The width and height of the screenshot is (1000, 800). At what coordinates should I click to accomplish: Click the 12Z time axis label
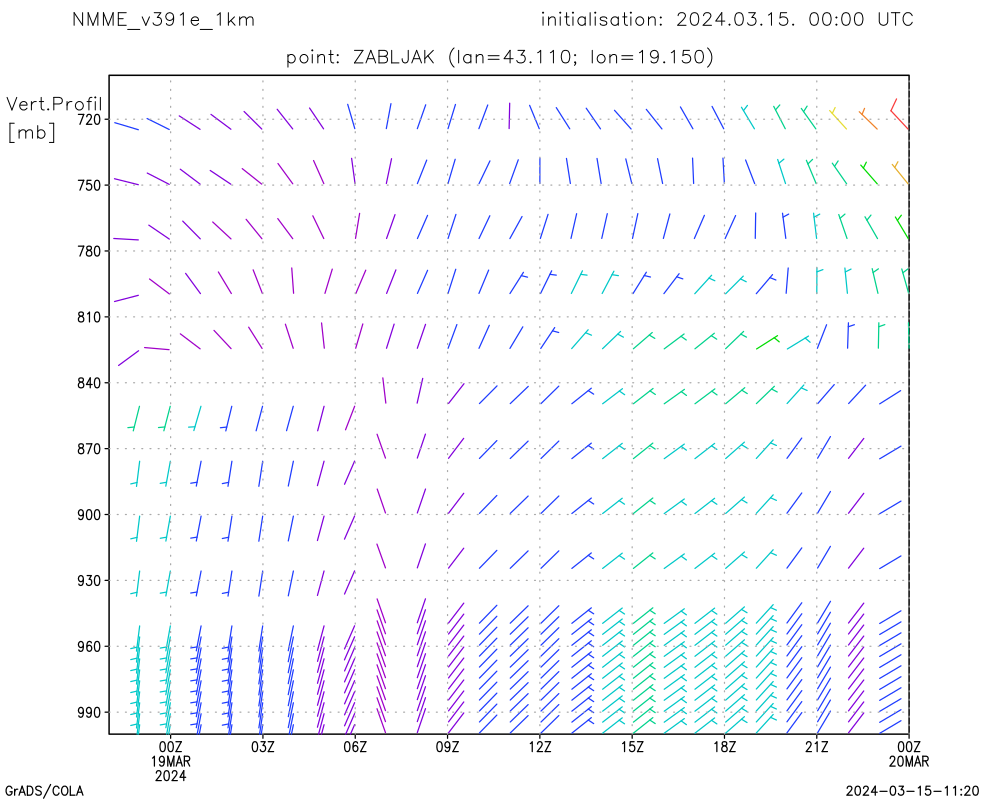tap(540, 746)
